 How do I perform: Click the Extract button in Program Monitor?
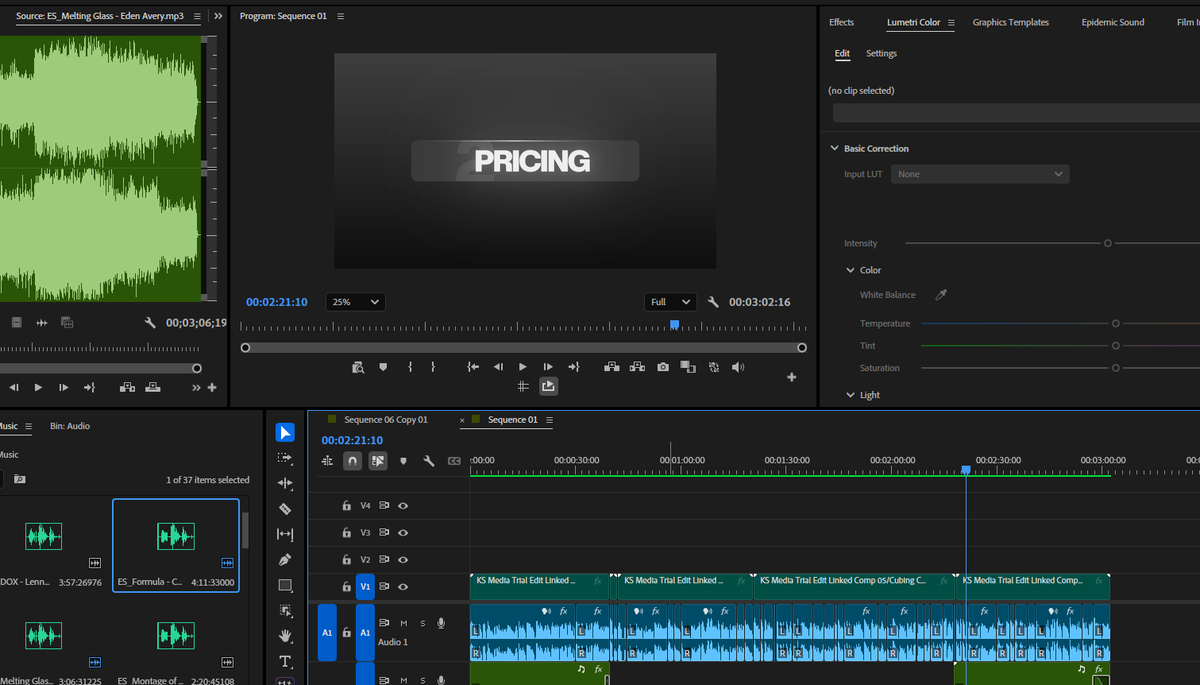click(637, 367)
